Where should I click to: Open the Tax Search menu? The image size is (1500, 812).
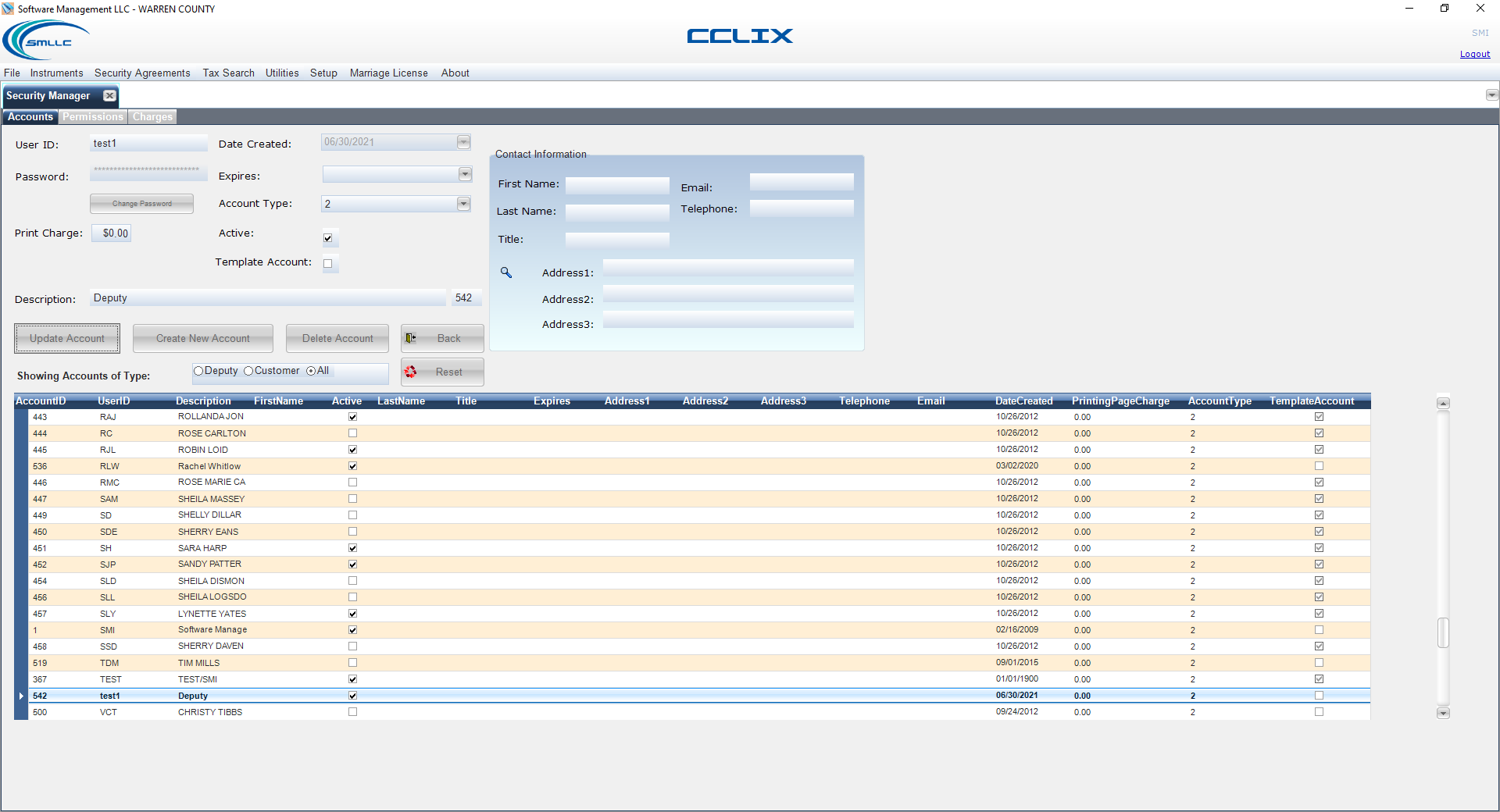coord(229,73)
